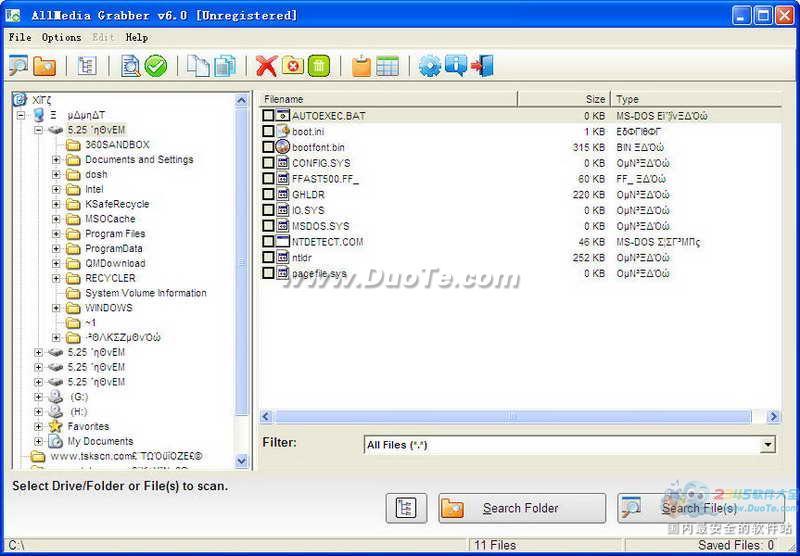Click the green checkmark toolbar icon
This screenshot has width=800, height=556.
[156, 66]
